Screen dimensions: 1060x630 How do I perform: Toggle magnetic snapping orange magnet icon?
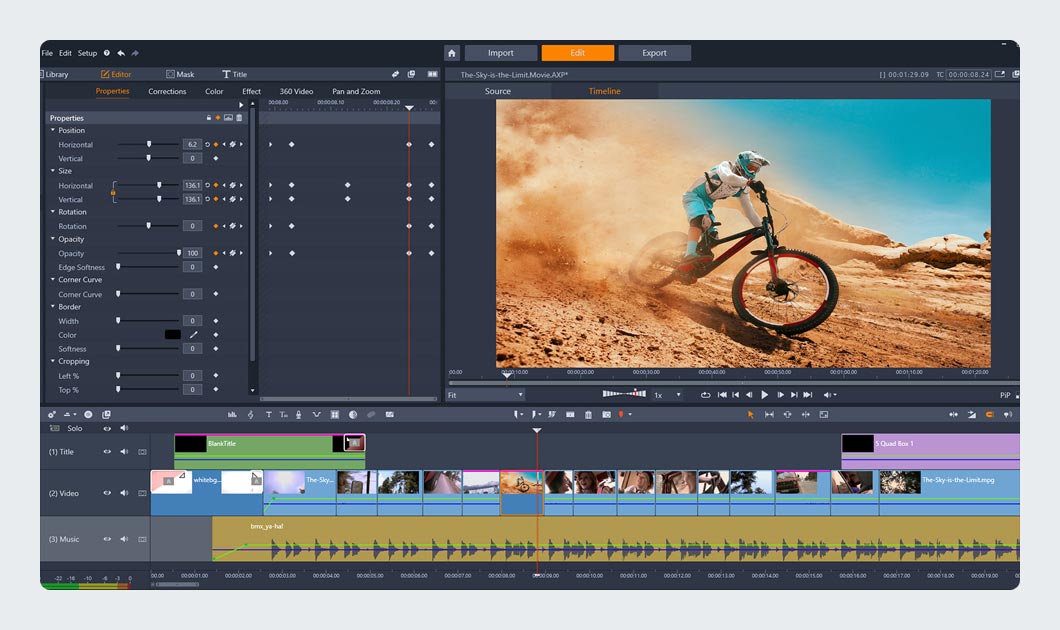coord(990,414)
